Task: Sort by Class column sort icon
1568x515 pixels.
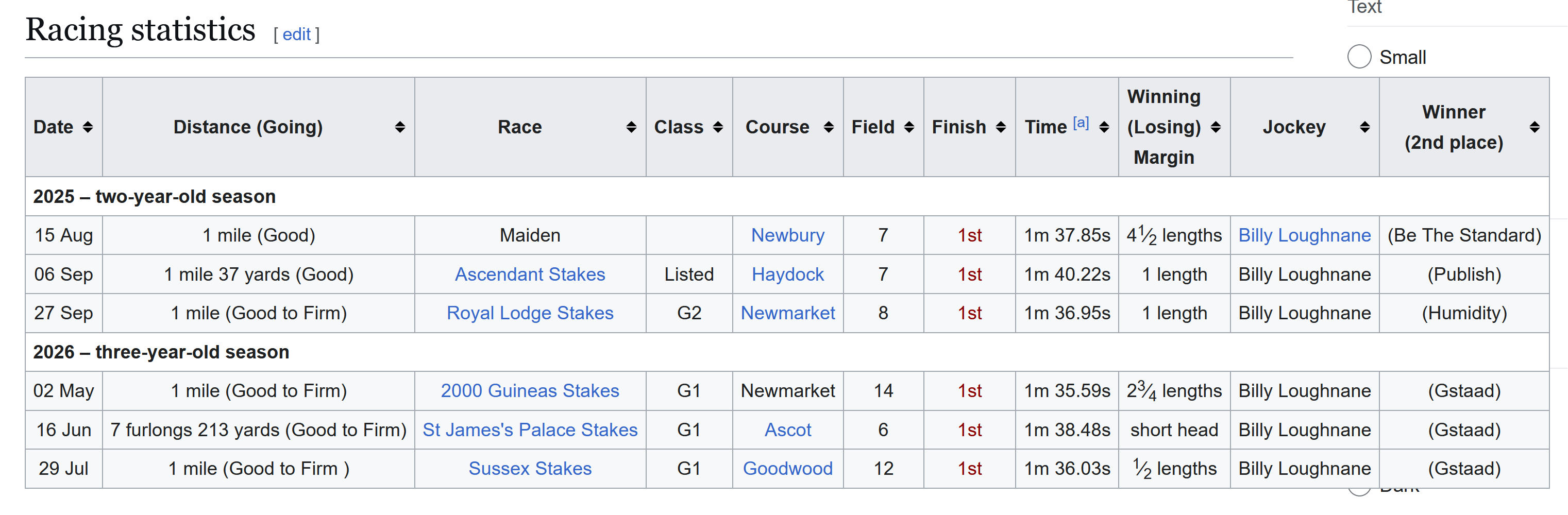Action: pyautogui.click(x=718, y=127)
